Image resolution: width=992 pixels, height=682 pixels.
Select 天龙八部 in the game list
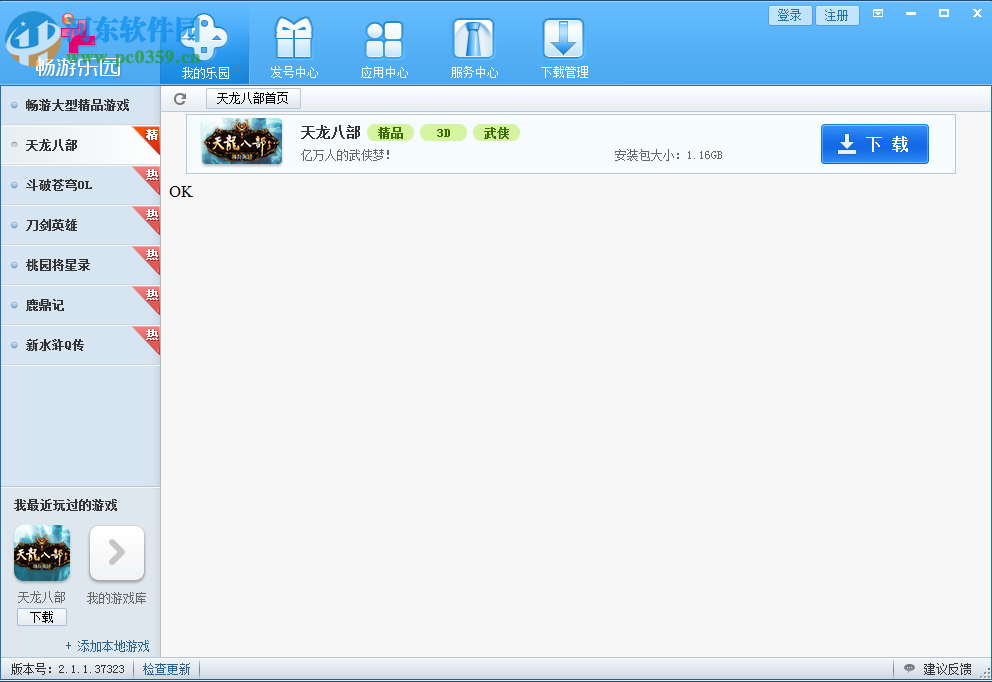pos(80,145)
